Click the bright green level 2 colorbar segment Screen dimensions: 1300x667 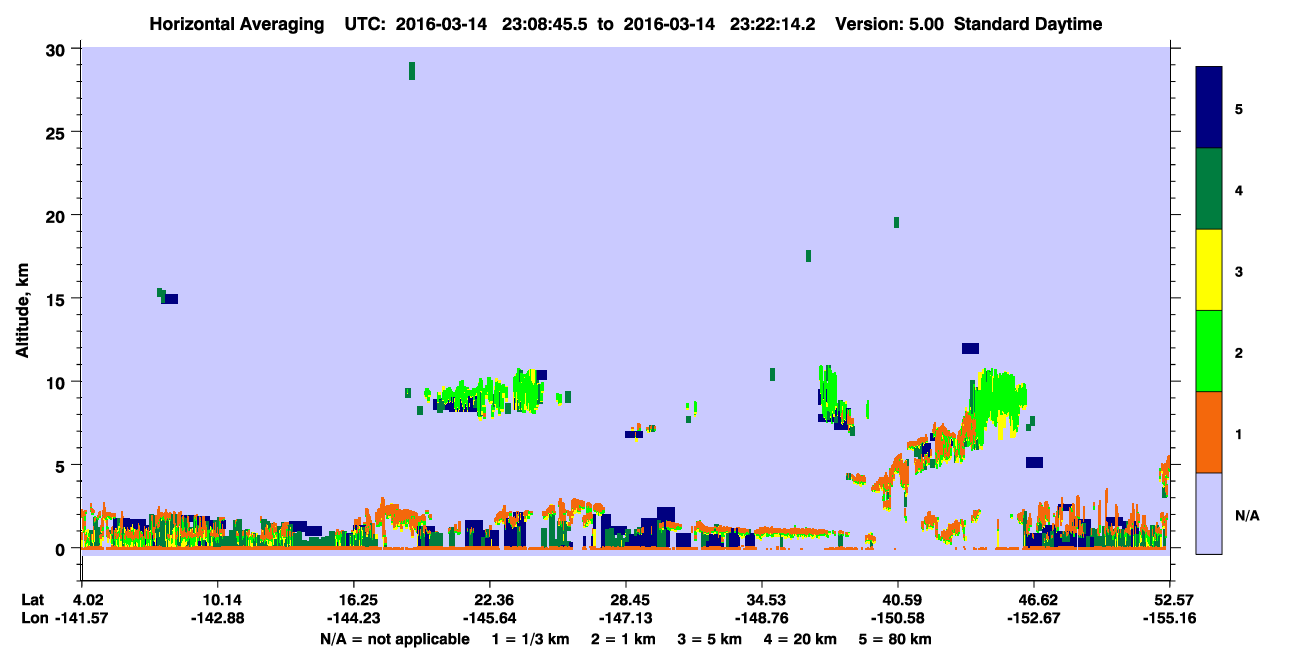click(1209, 351)
